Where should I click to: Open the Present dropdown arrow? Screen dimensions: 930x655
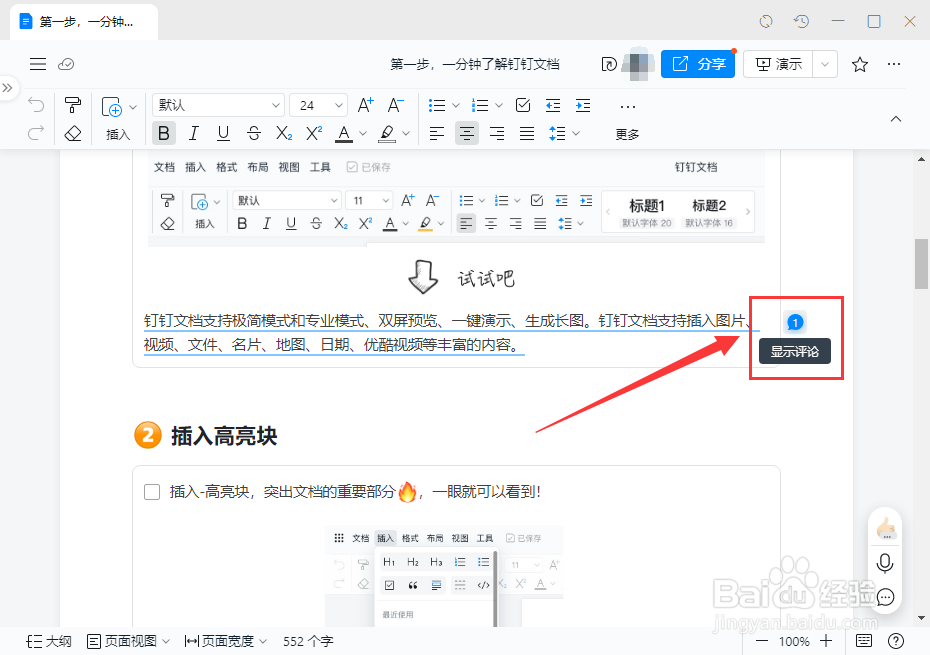click(x=825, y=64)
